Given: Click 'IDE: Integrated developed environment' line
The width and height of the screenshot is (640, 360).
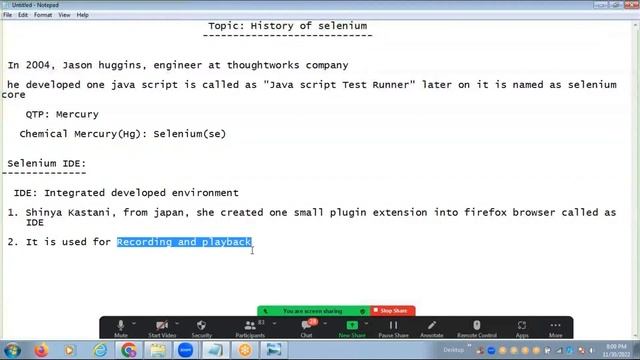Looking at the screenshot, I should (x=126, y=193).
